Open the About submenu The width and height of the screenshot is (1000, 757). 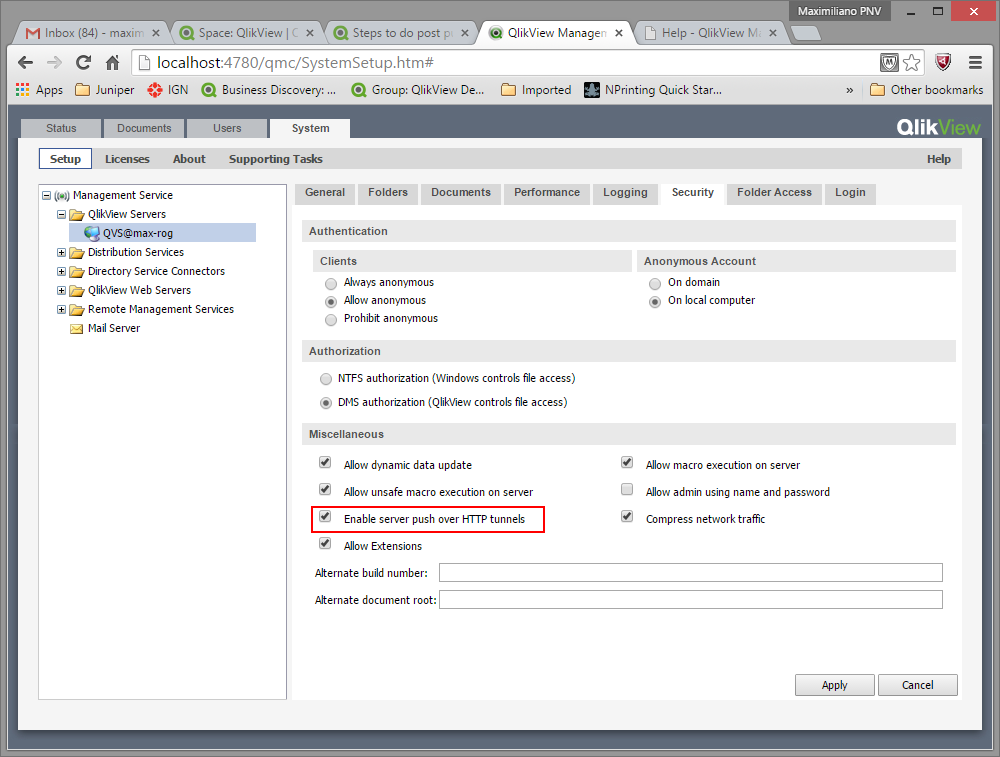click(189, 159)
